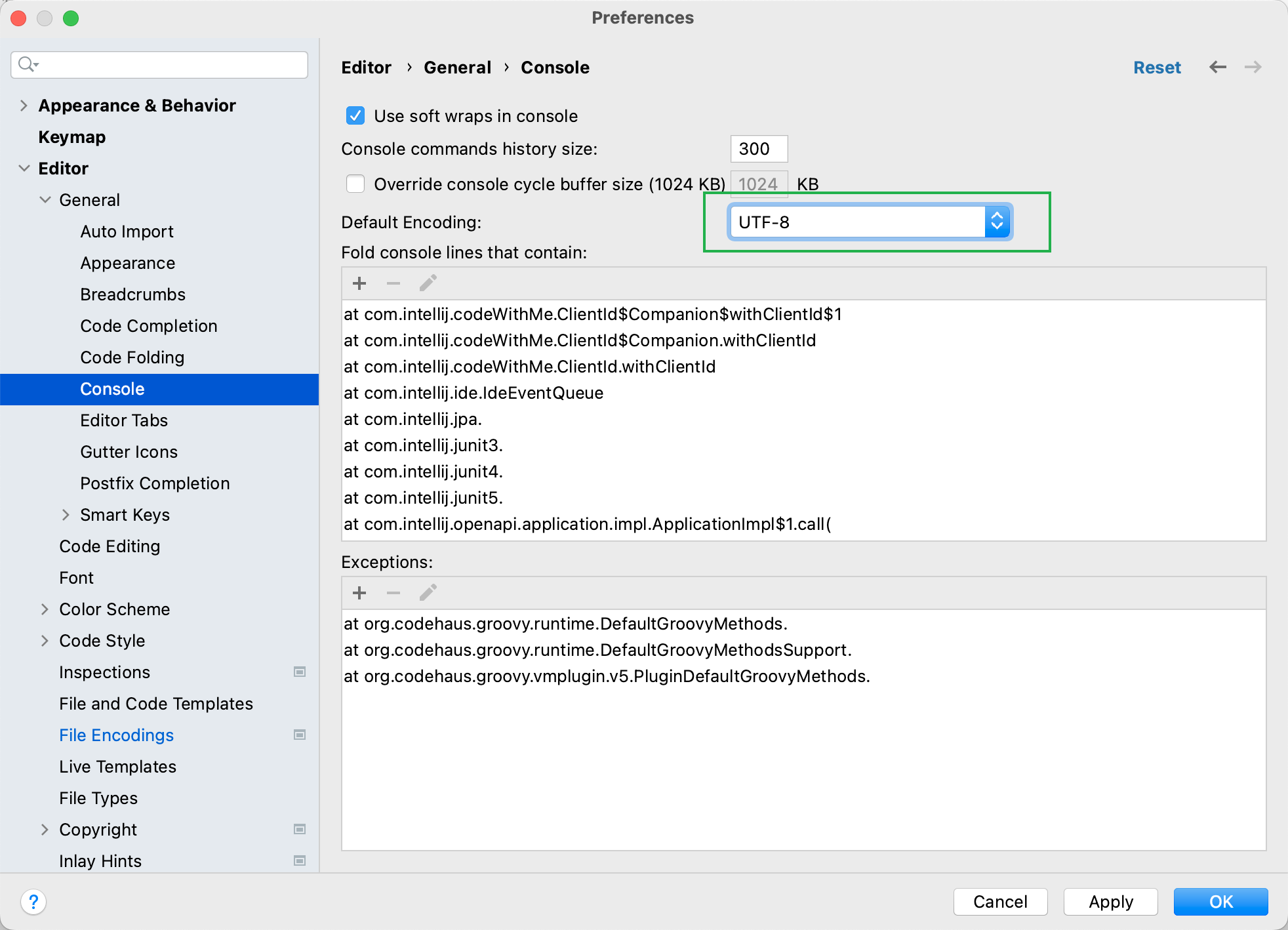Click the Reset link
The height and width of the screenshot is (930, 1288).
pyautogui.click(x=1157, y=68)
